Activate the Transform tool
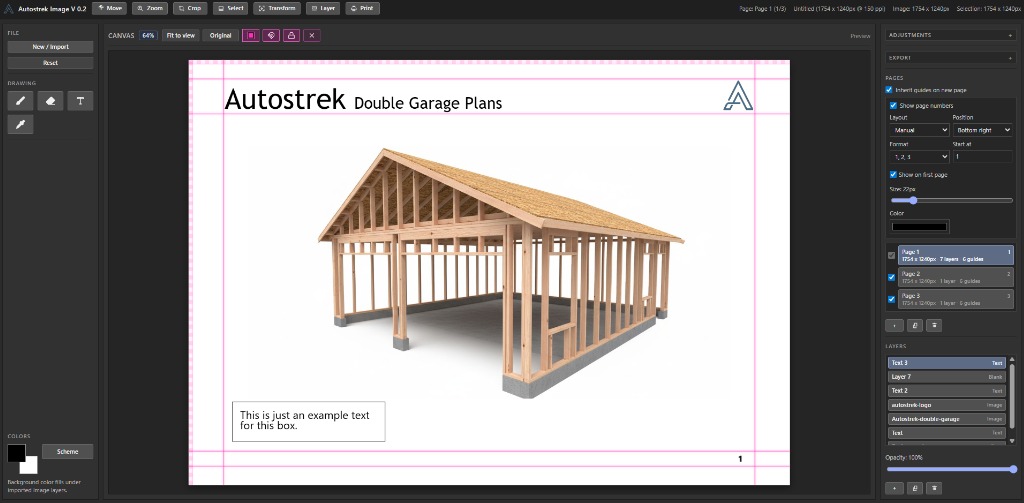 tap(277, 8)
